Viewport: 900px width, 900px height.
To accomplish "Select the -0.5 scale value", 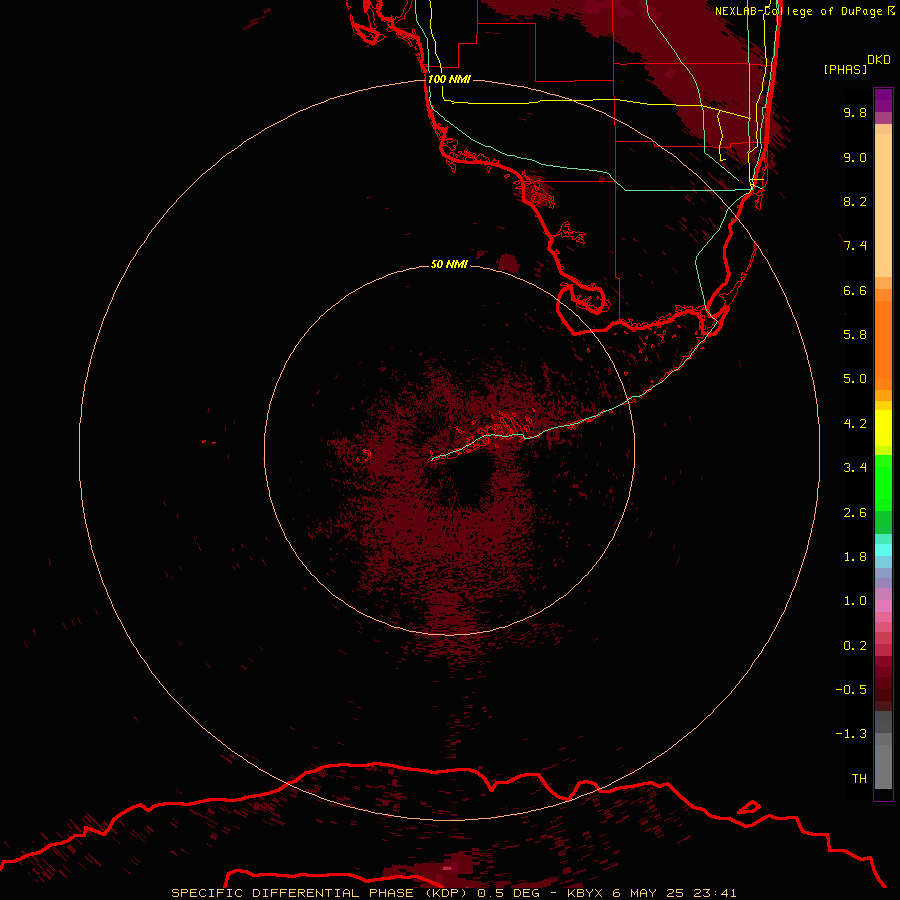I will click(851, 690).
